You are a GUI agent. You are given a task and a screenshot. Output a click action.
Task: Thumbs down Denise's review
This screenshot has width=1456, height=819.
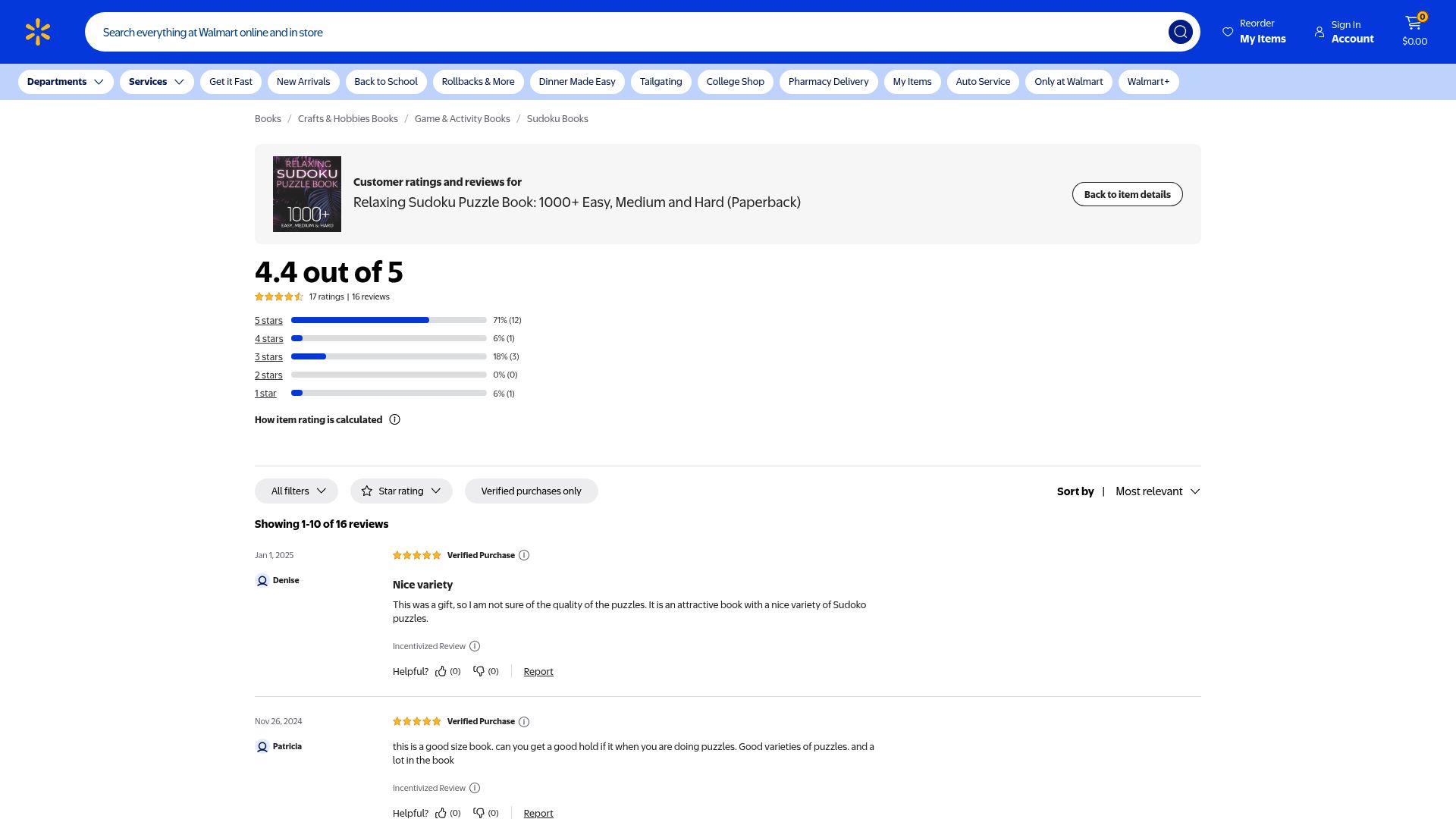click(x=479, y=671)
